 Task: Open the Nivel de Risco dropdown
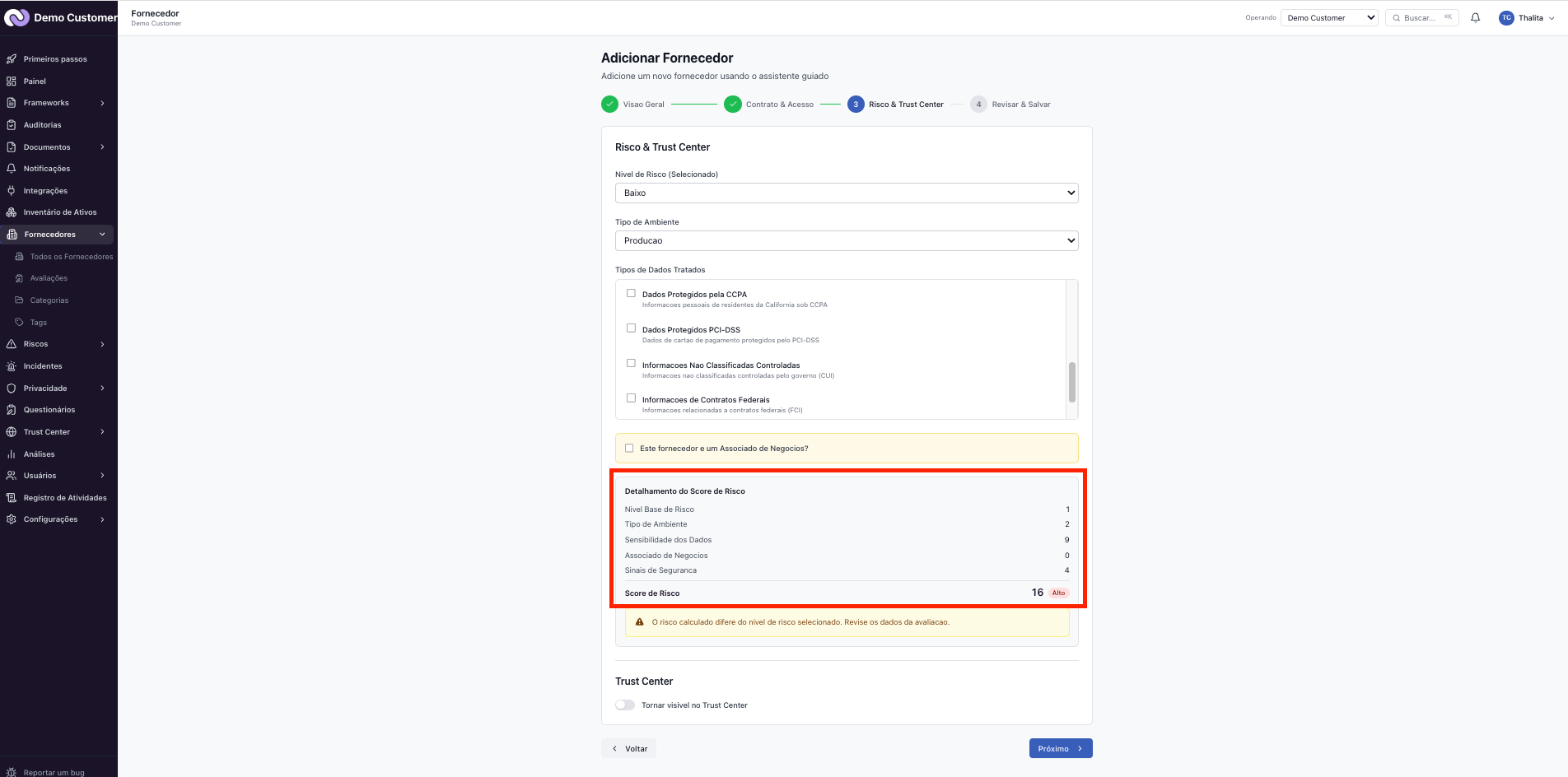[847, 193]
